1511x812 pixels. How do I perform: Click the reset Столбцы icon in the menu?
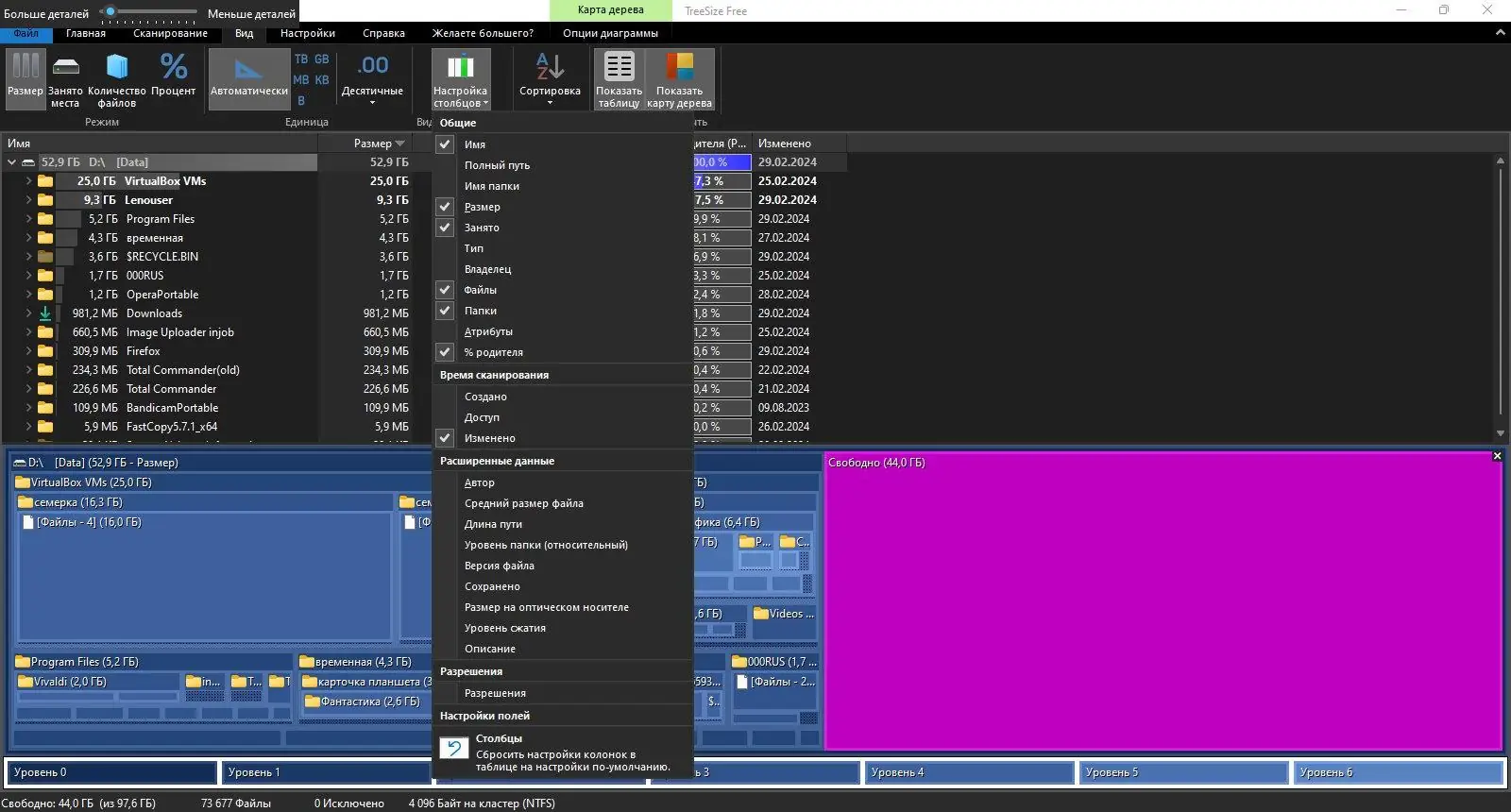click(x=454, y=748)
